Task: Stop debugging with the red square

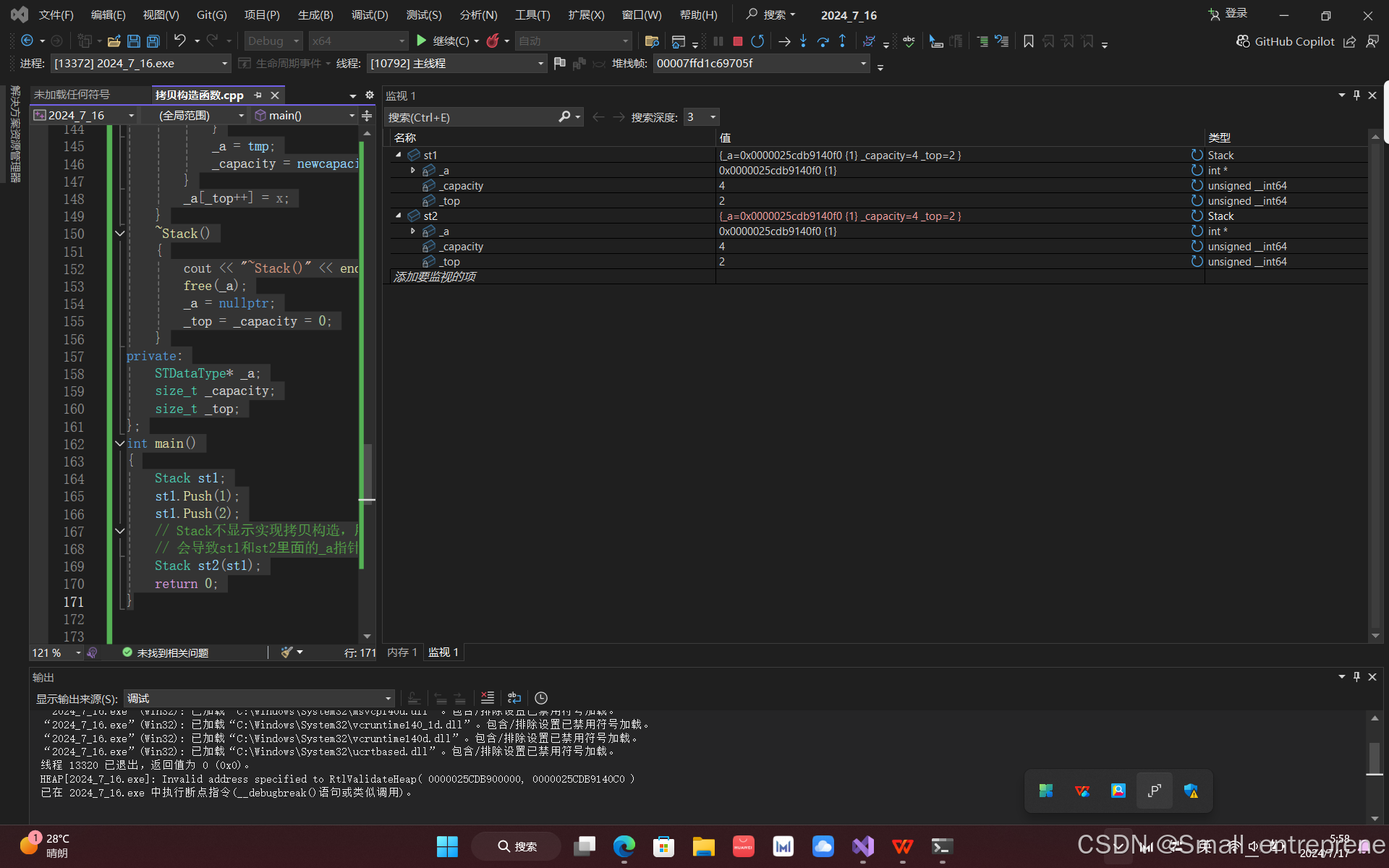Action: coord(738,41)
